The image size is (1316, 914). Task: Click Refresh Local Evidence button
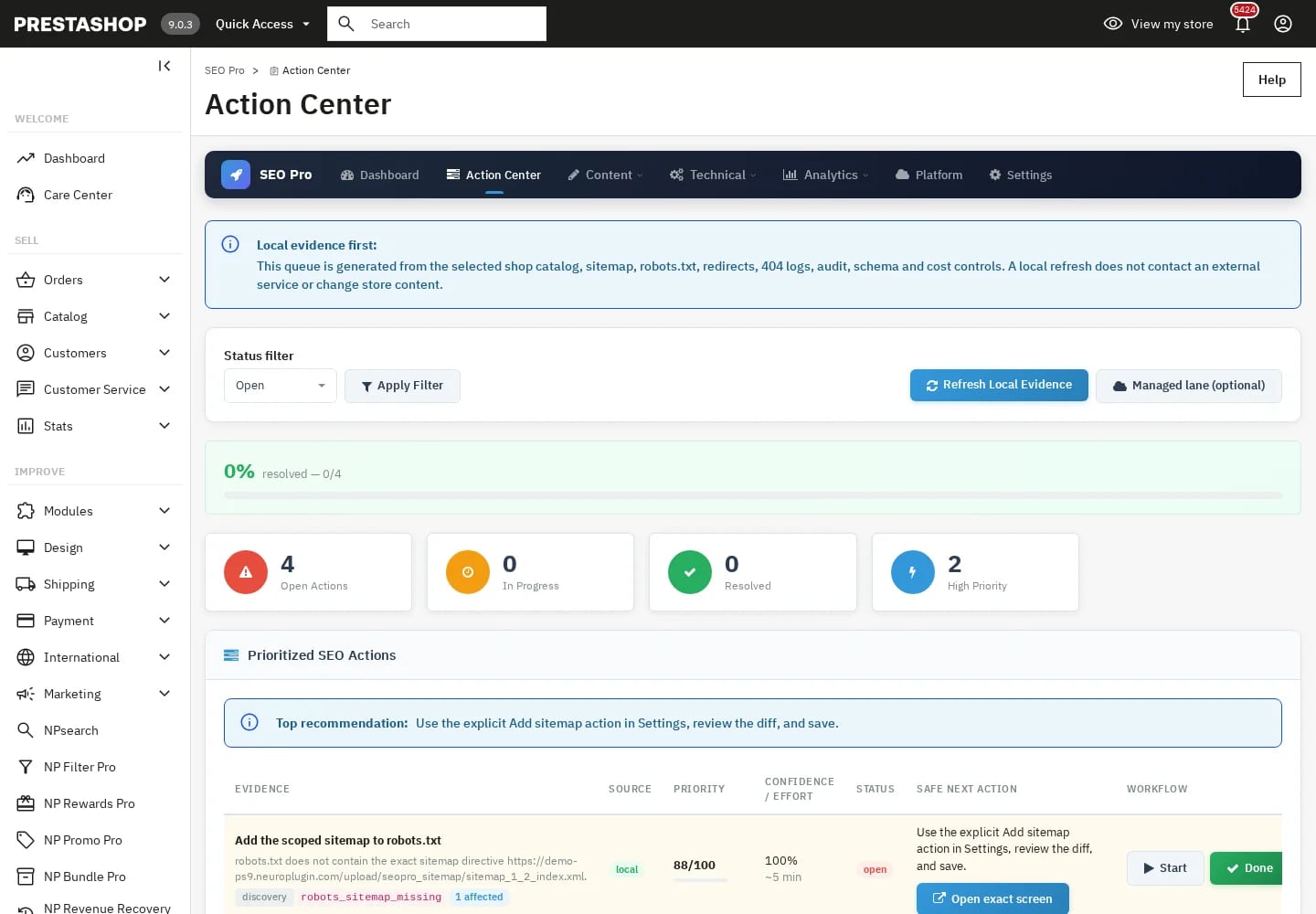pyautogui.click(x=999, y=385)
